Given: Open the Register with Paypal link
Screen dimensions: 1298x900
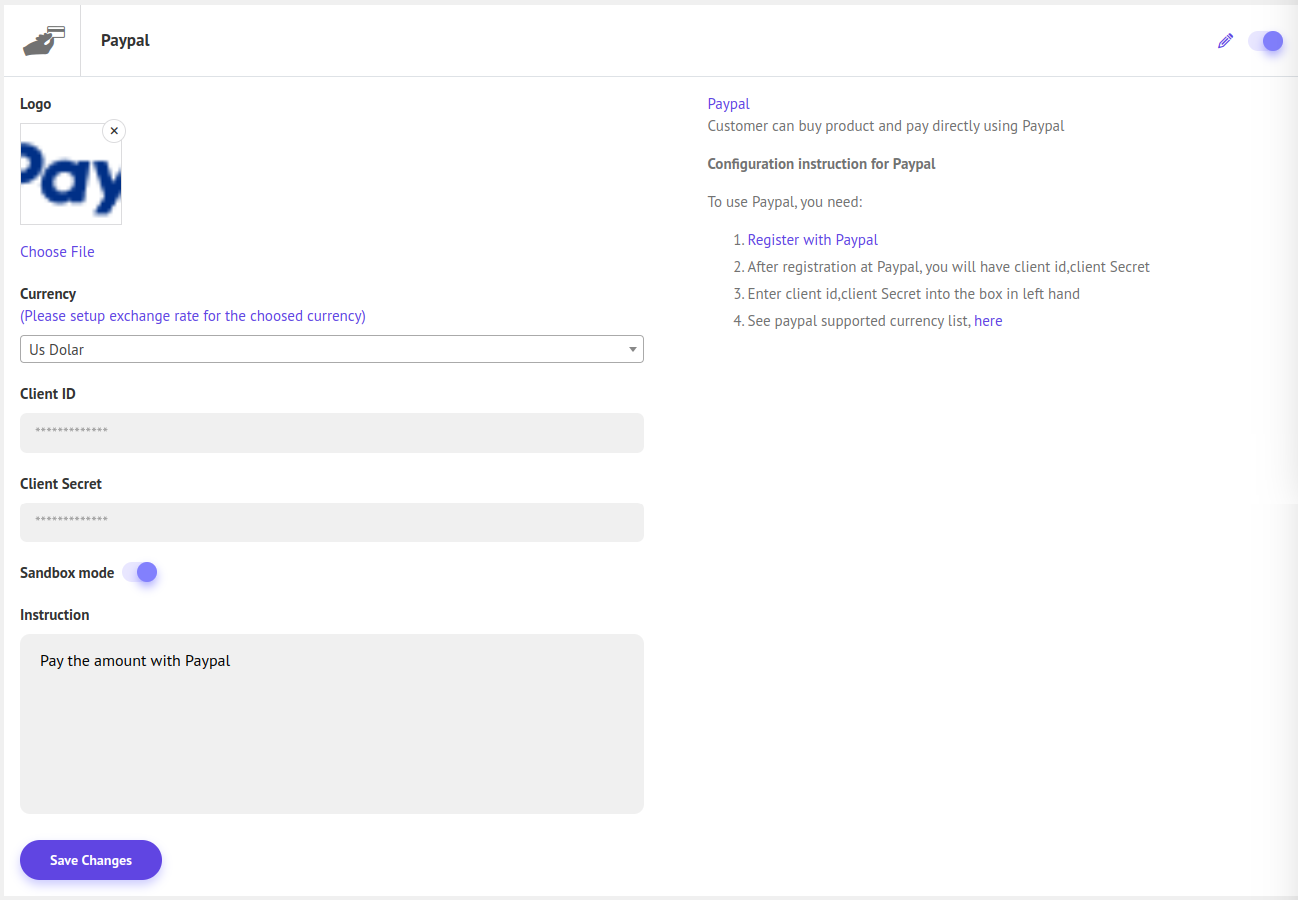Looking at the screenshot, I should point(812,240).
